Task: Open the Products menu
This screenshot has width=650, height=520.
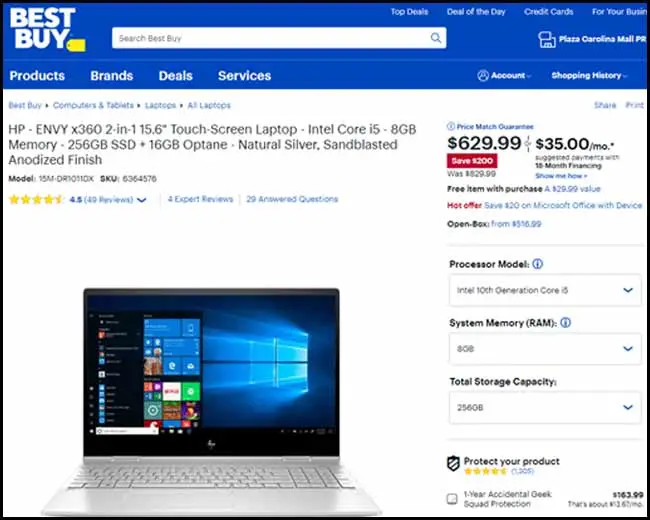Action: 37,75
